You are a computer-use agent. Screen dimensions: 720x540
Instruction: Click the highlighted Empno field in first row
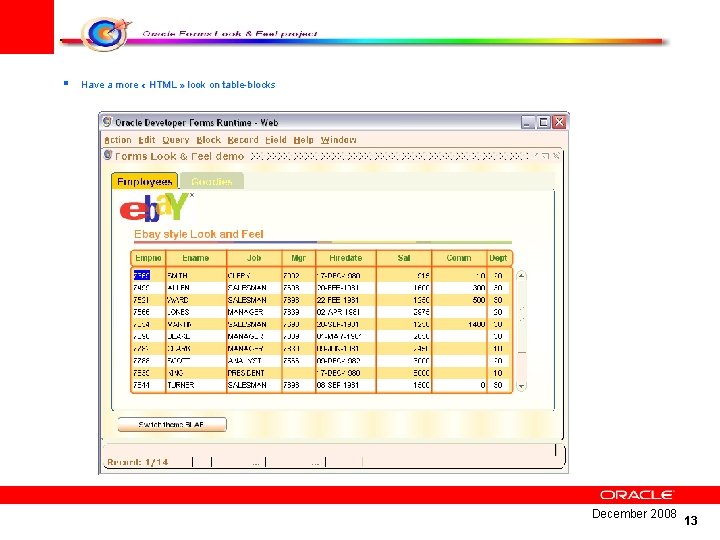pos(142,276)
